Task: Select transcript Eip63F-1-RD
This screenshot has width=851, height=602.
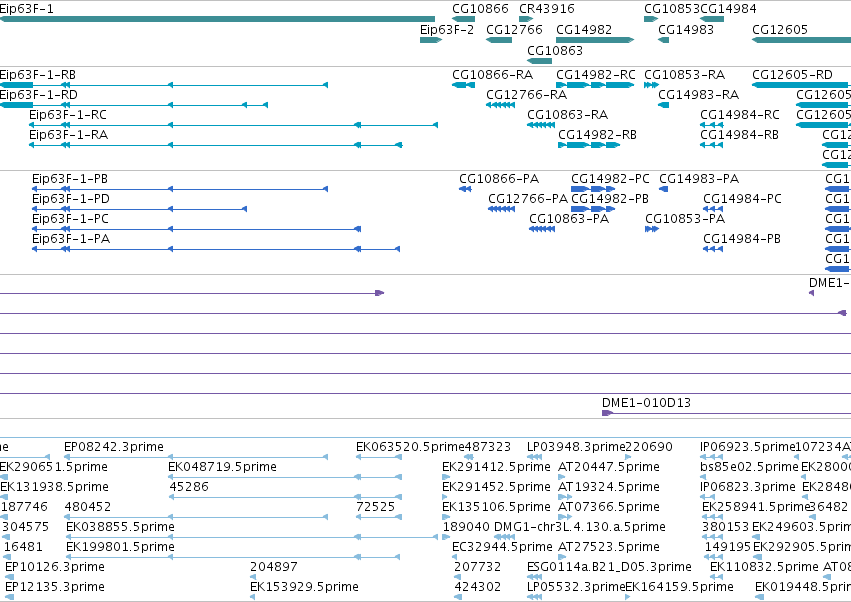Action: tap(39, 95)
